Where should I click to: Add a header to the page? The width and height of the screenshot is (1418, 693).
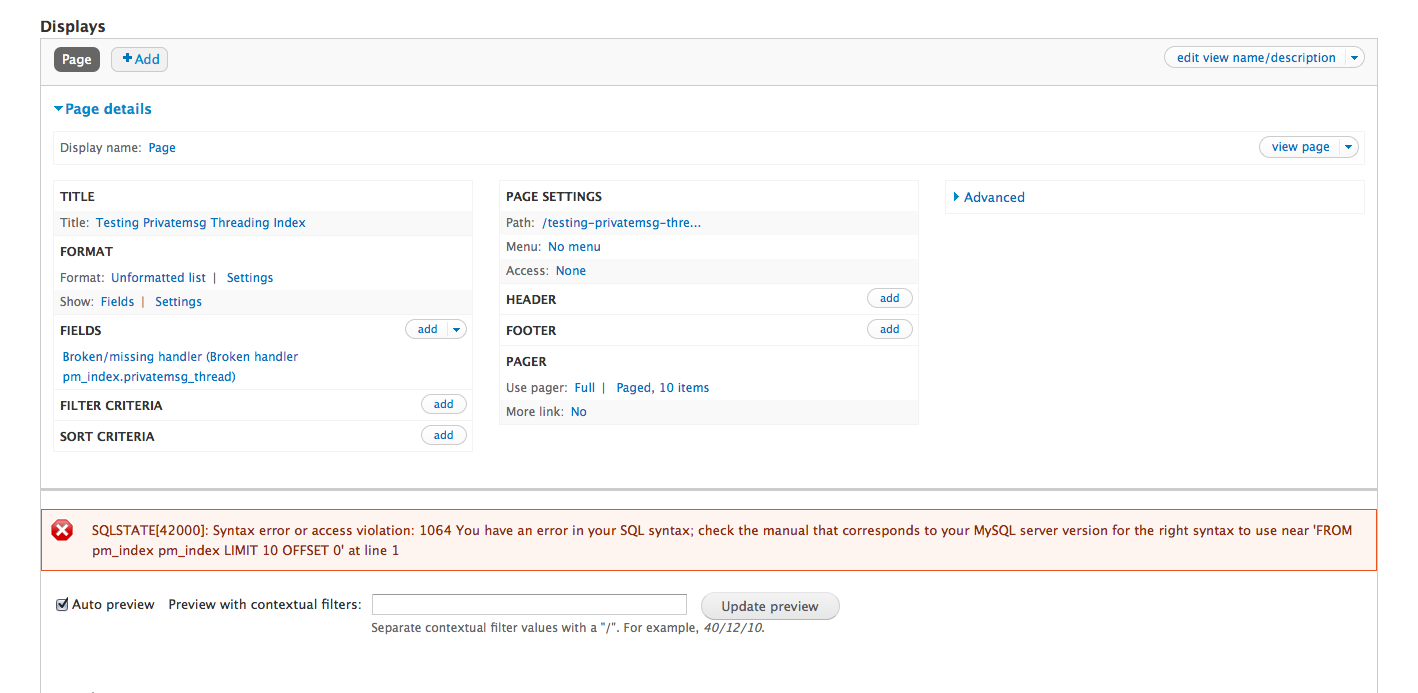[889, 297]
